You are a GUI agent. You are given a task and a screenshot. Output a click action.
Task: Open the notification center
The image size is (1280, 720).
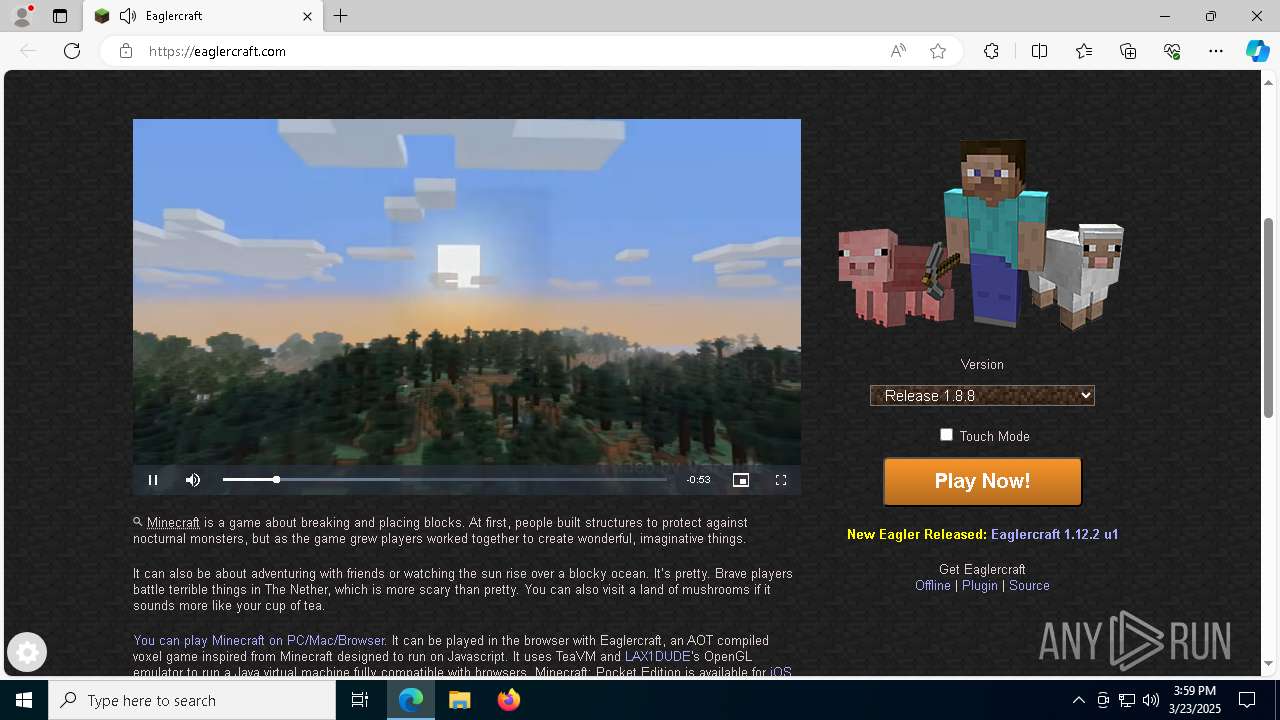(x=1247, y=700)
